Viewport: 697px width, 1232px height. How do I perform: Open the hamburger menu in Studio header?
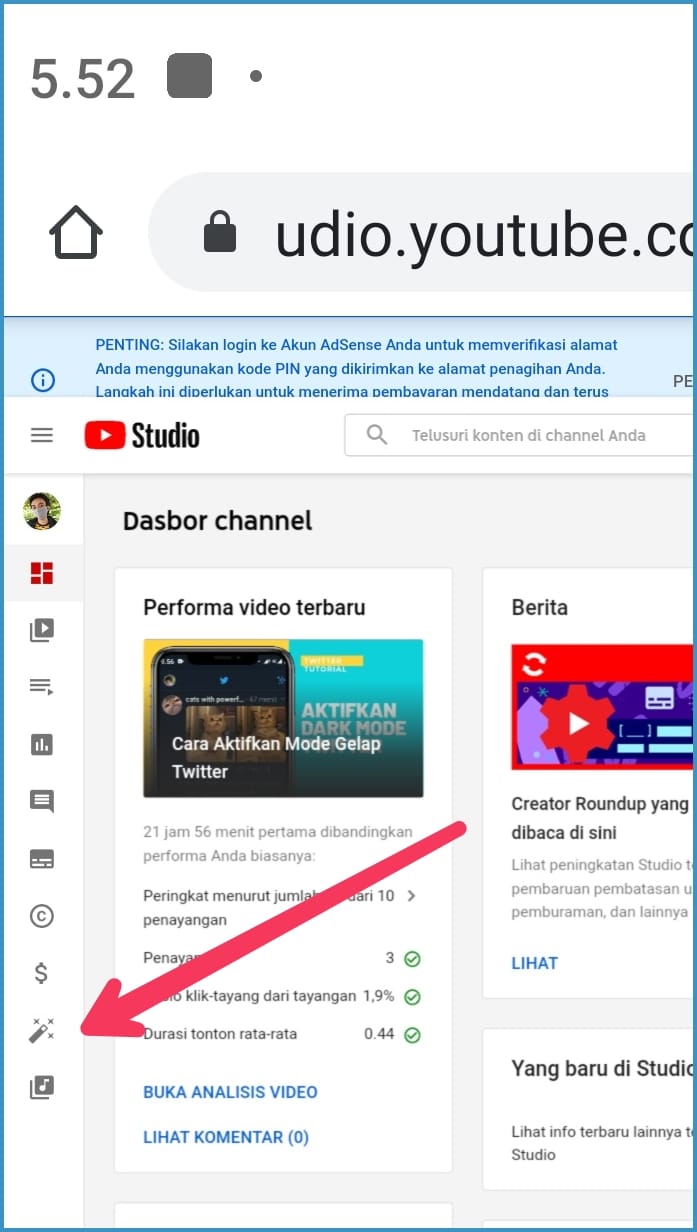(42, 435)
